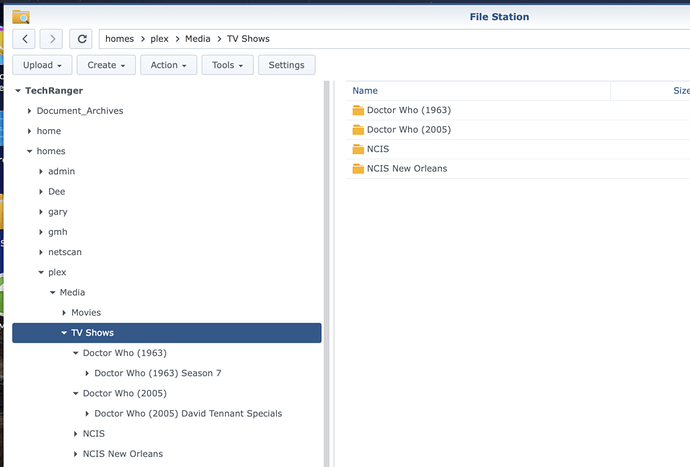Go forward with the forward arrow
The image size is (690, 467).
(x=51, y=39)
